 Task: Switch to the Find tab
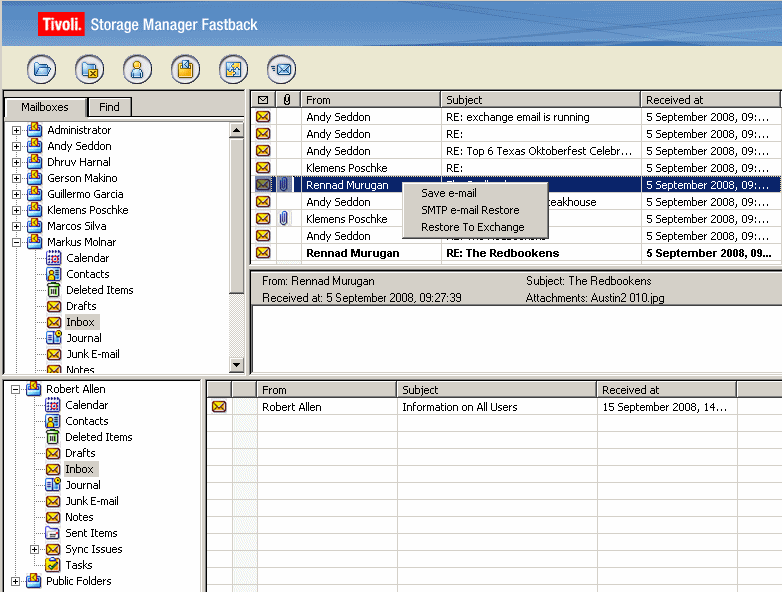click(109, 107)
